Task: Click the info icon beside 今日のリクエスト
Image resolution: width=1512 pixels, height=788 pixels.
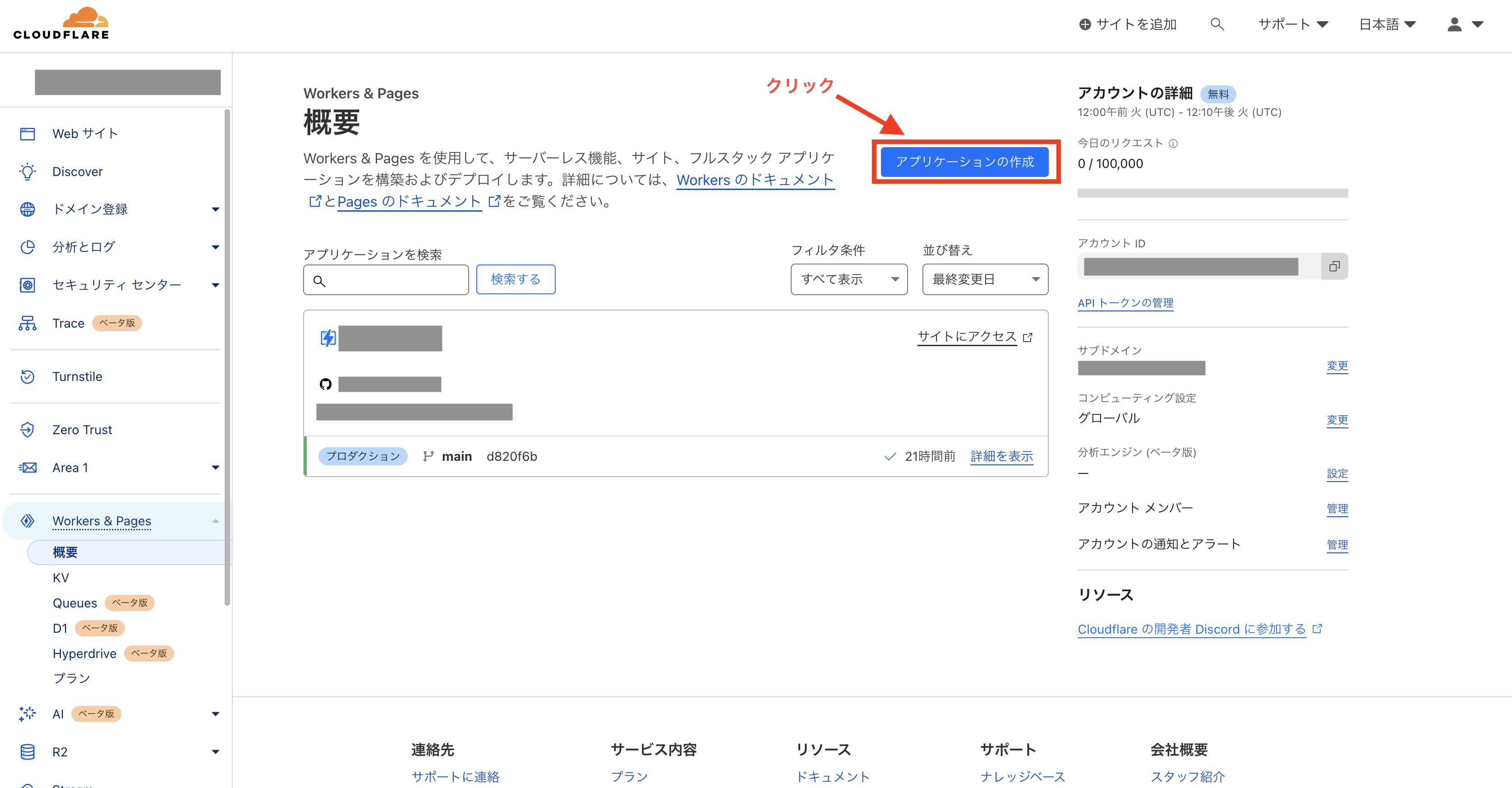Action: coord(1173,143)
